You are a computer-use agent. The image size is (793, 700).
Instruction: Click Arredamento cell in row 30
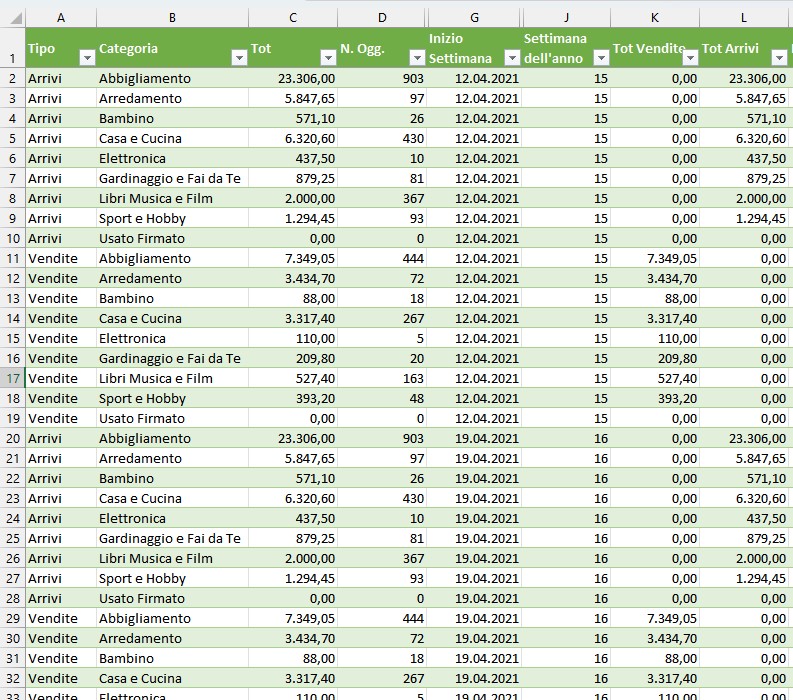pyautogui.click(x=172, y=638)
